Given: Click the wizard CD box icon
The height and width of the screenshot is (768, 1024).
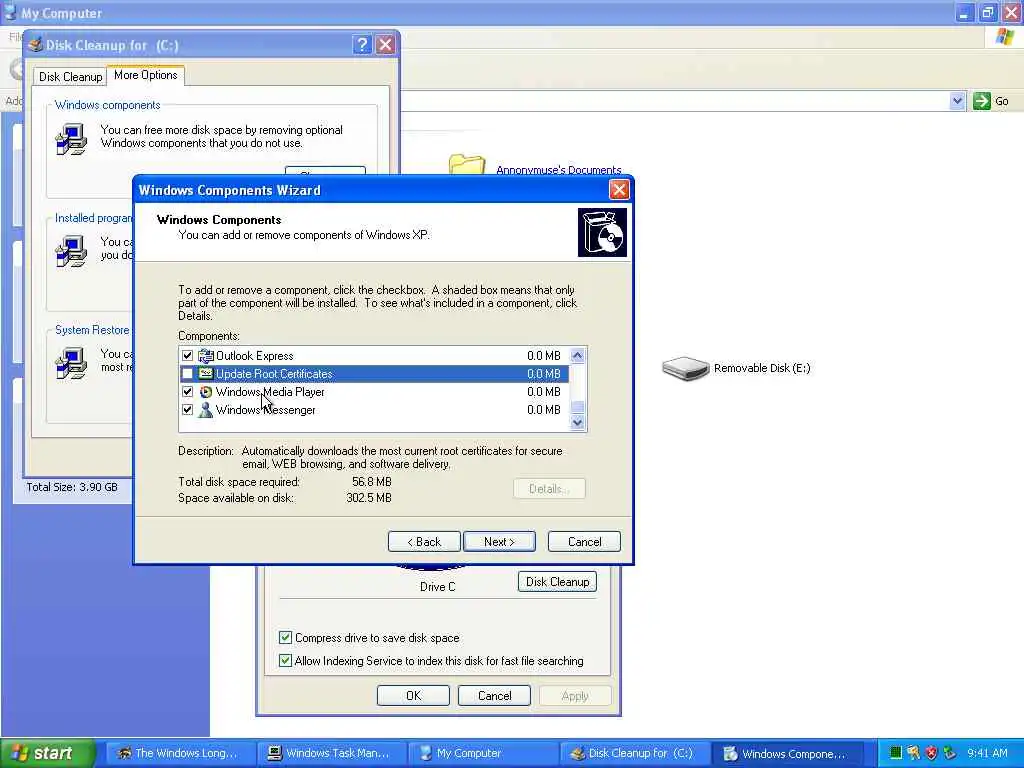Looking at the screenshot, I should click(x=602, y=232).
